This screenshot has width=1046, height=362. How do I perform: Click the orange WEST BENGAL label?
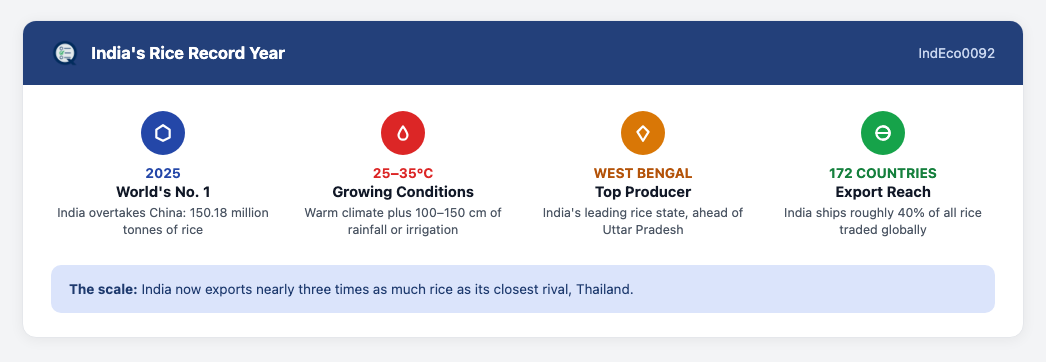pyautogui.click(x=643, y=173)
